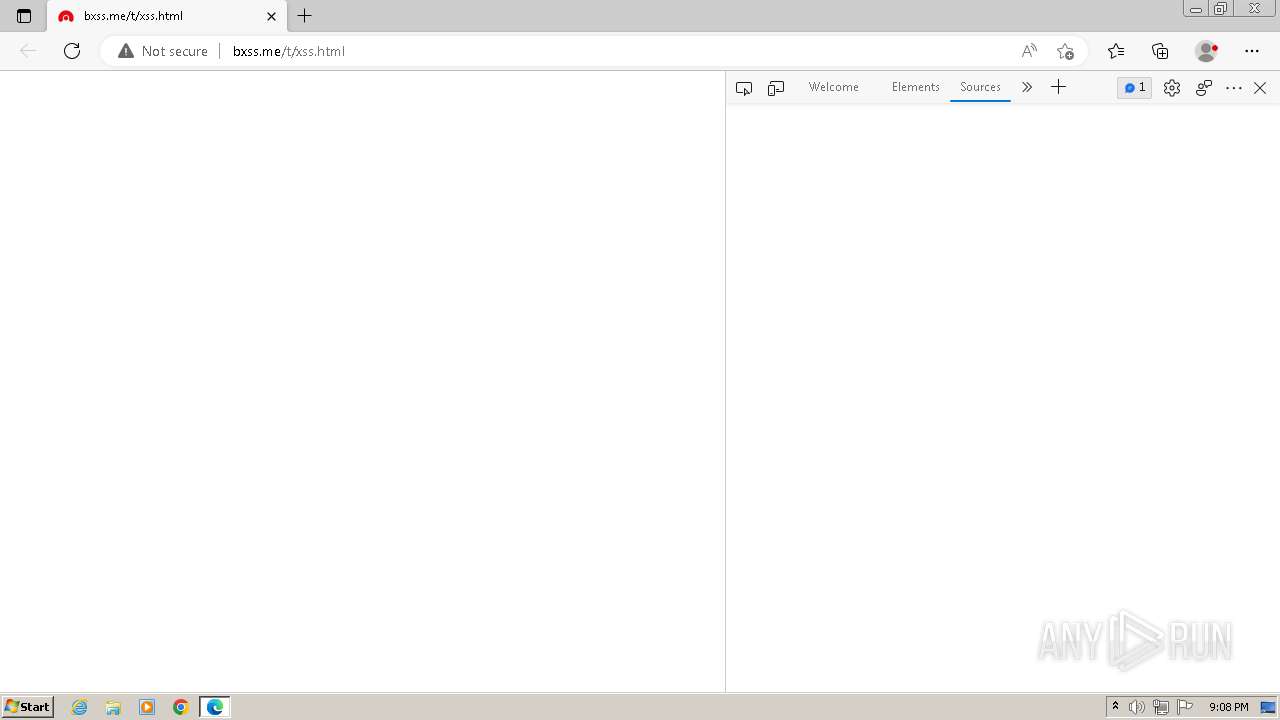Switch to the Sources DevTools tab
The width and height of the screenshot is (1280, 720).
point(980,87)
